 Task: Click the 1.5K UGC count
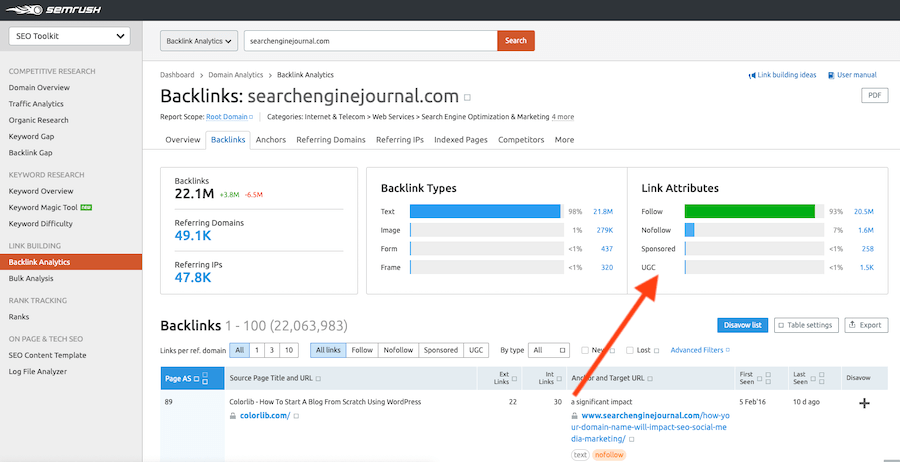click(867, 267)
